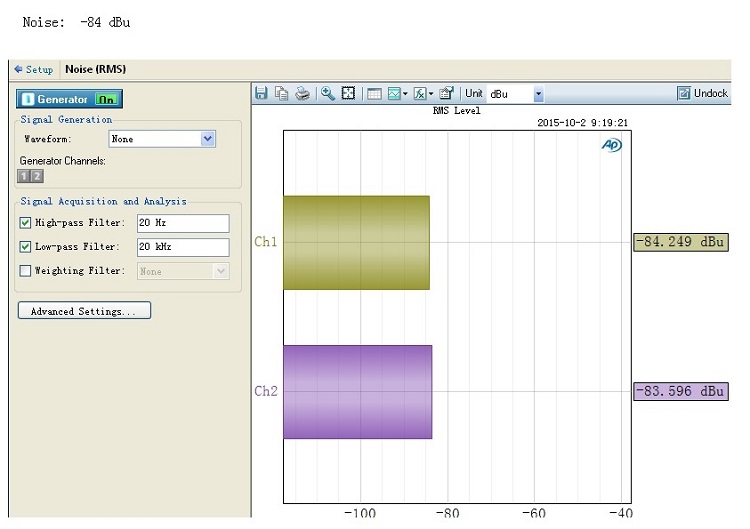Click the fit-to-window zoom icon
This screenshot has height=529, width=750.
pos(347,94)
